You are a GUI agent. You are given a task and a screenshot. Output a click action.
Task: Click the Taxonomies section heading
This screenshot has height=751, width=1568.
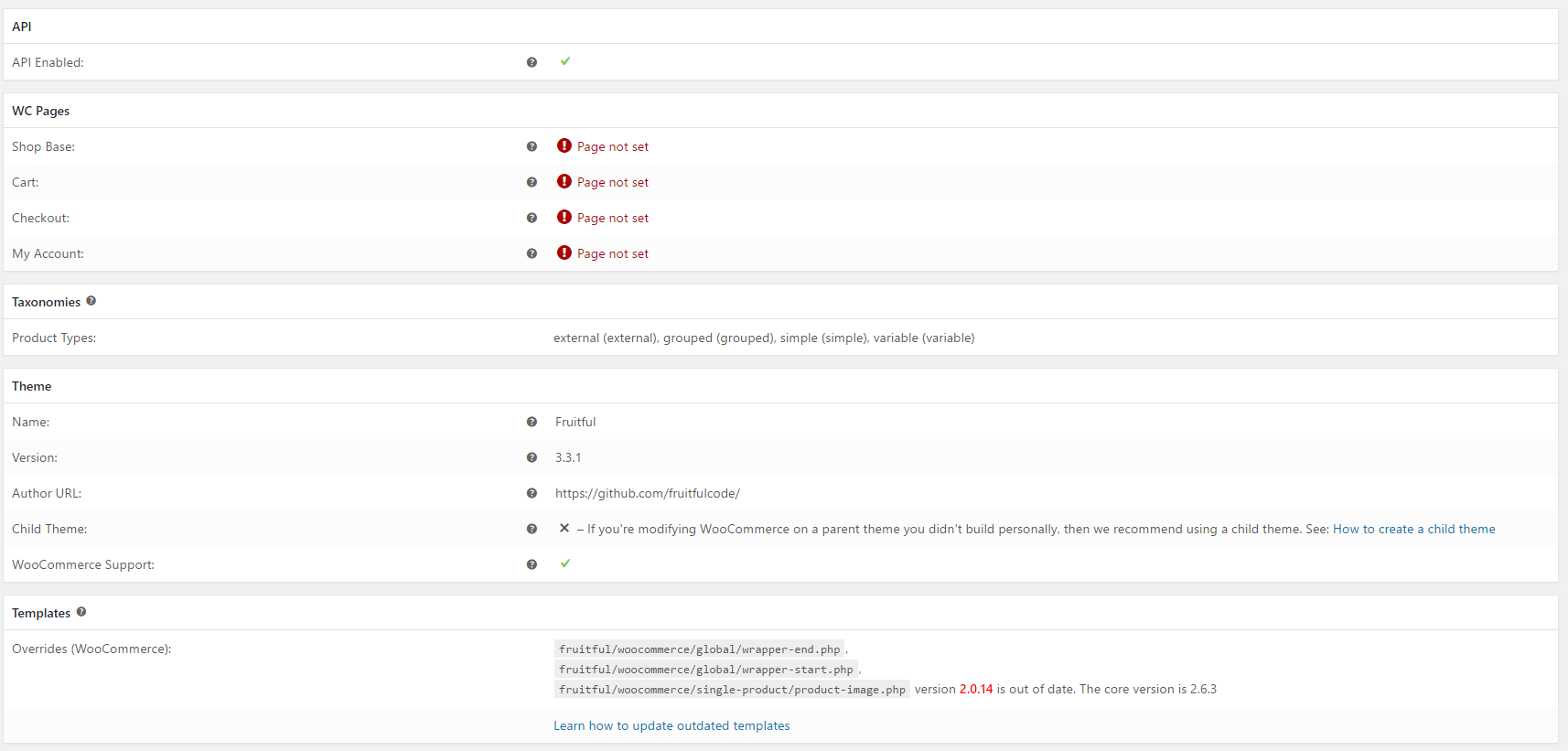pos(46,302)
